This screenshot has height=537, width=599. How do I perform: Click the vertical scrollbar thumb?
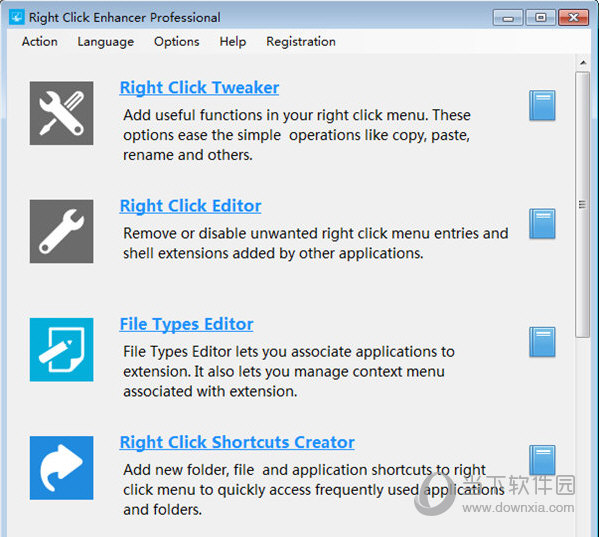coord(583,204)
